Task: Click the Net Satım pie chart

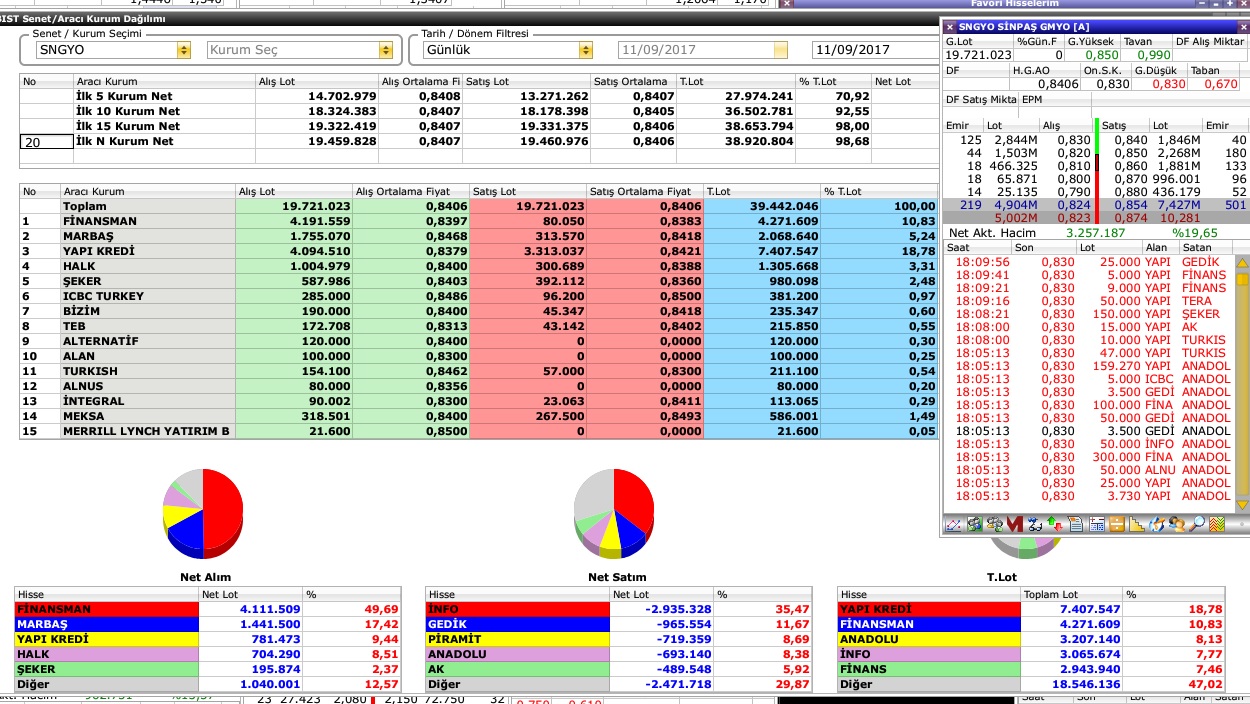Action: pyautogui.click(x=614, y=513)
